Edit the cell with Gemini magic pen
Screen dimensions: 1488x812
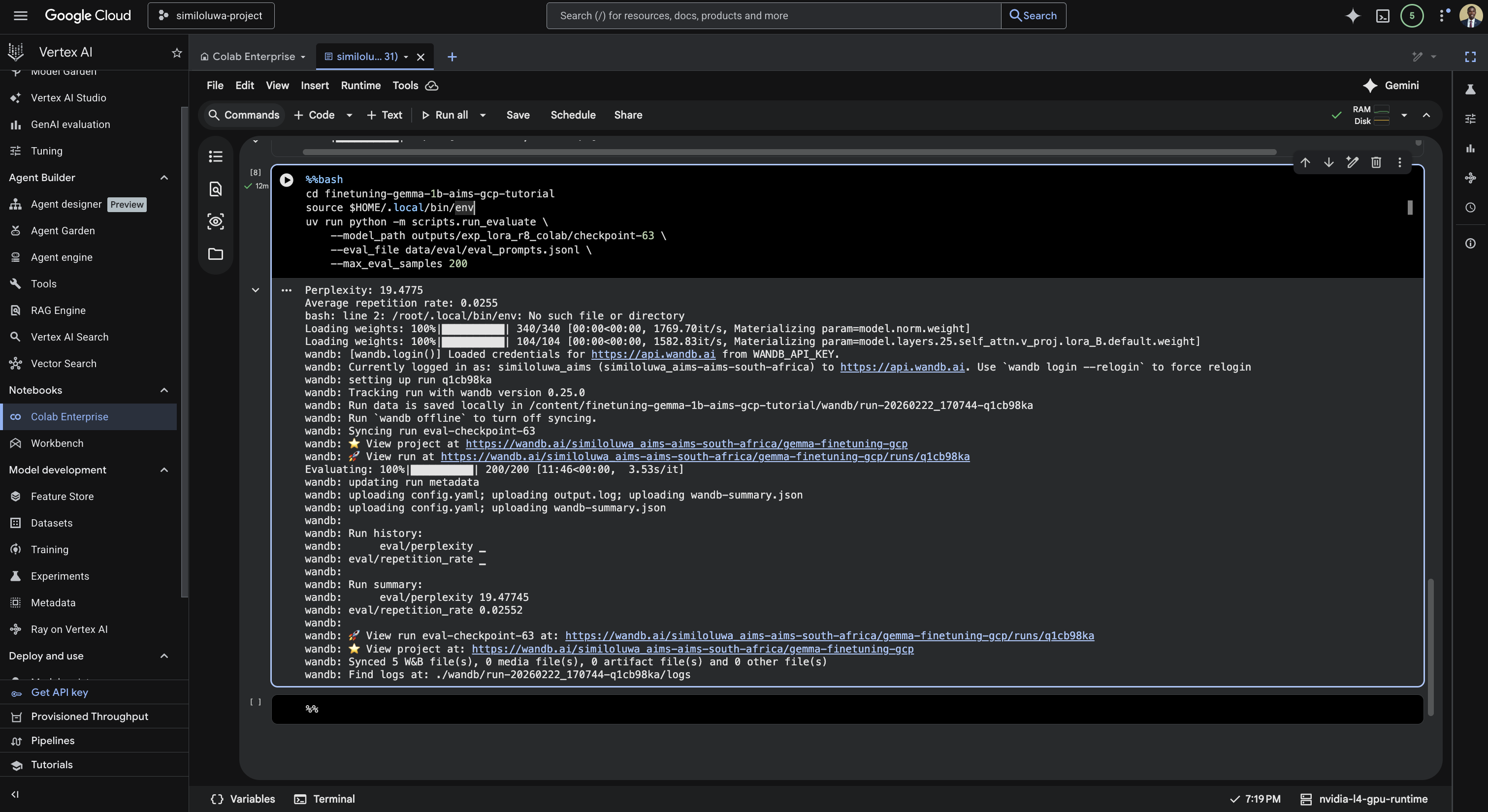pyautogui.click(x=1352, y=162)
